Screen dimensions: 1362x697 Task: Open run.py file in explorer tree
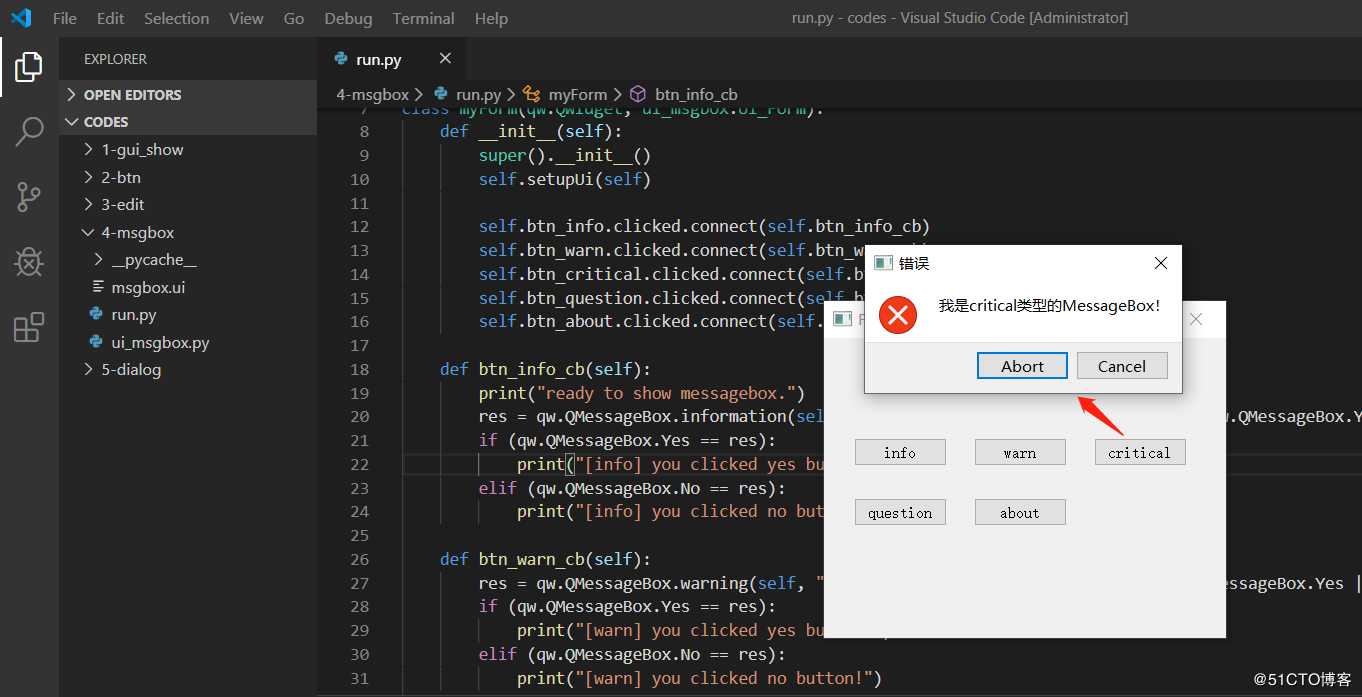click(x=188, y=314)
